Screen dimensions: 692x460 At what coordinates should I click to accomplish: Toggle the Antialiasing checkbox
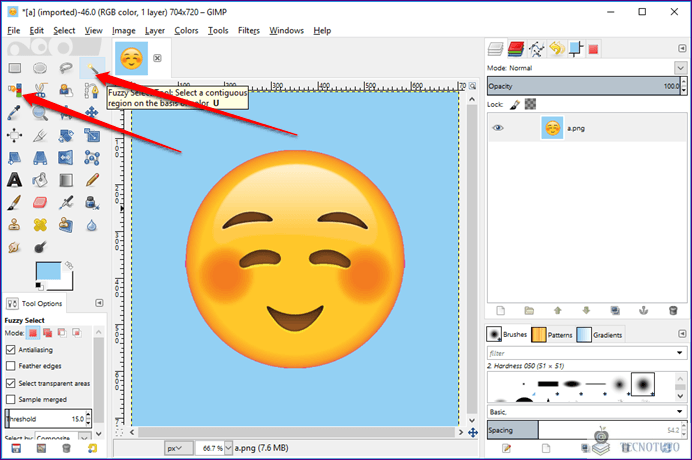point(11,350)
